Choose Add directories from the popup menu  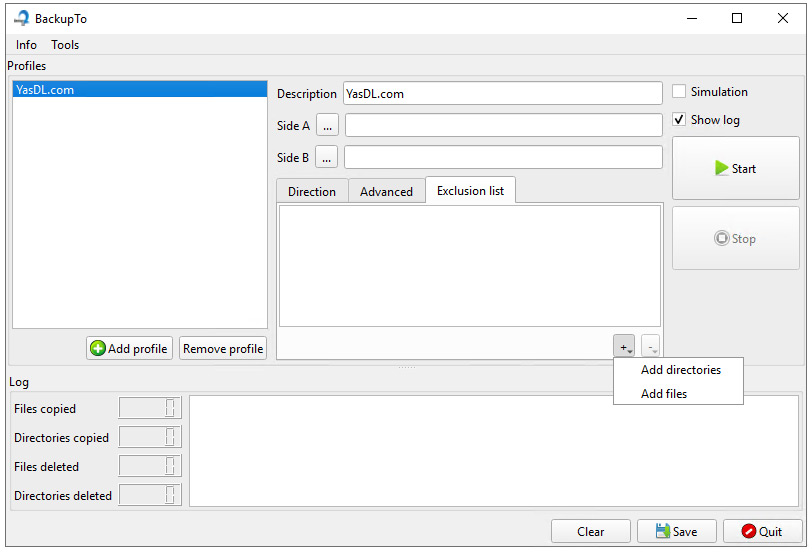[678, 370]
